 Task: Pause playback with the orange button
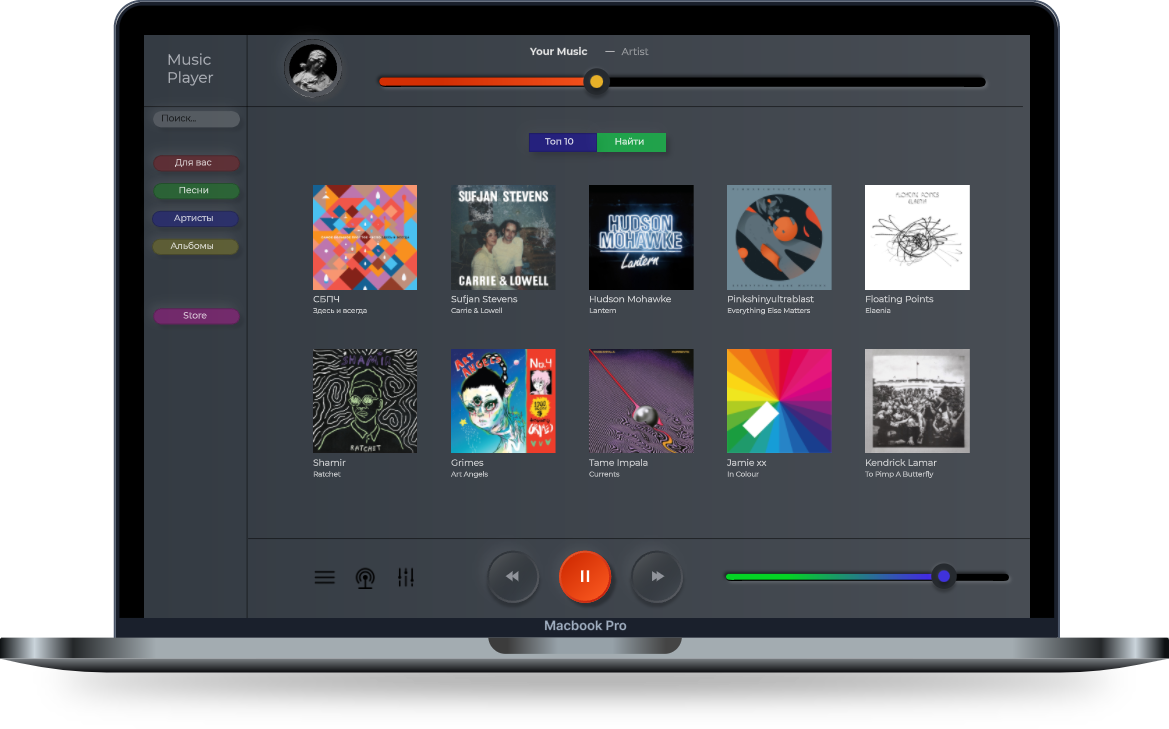(585, 576)
